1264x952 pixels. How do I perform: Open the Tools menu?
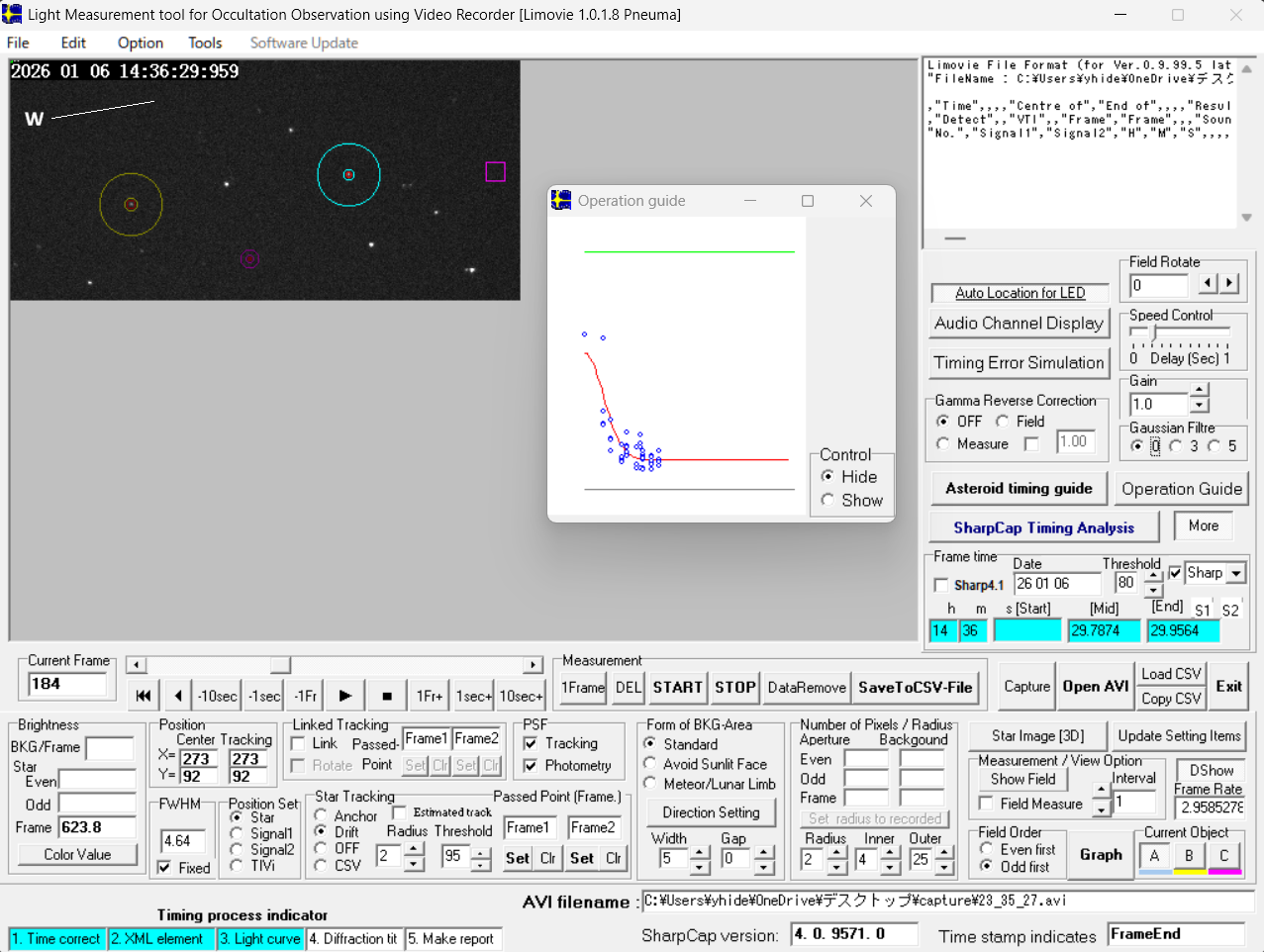[x=205, y=43]
